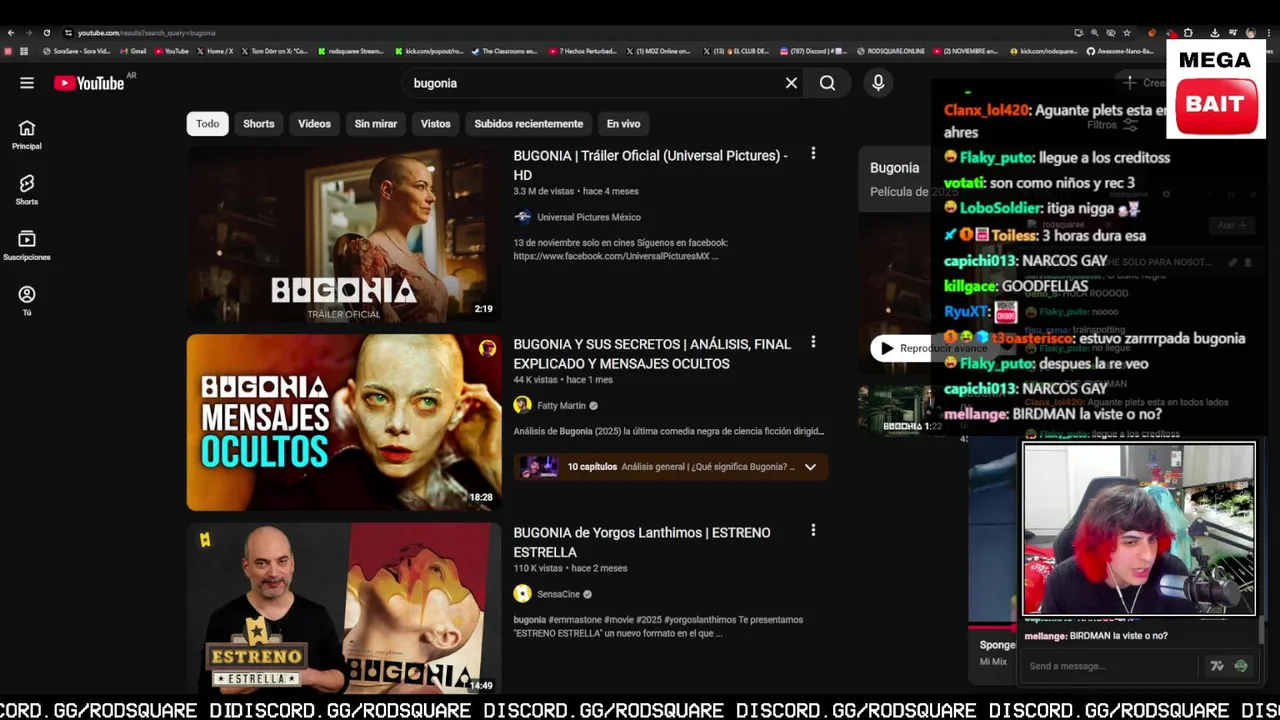
Task: Open more options for the Tráiler Oficial video
Action: click(x=813, y=153)
